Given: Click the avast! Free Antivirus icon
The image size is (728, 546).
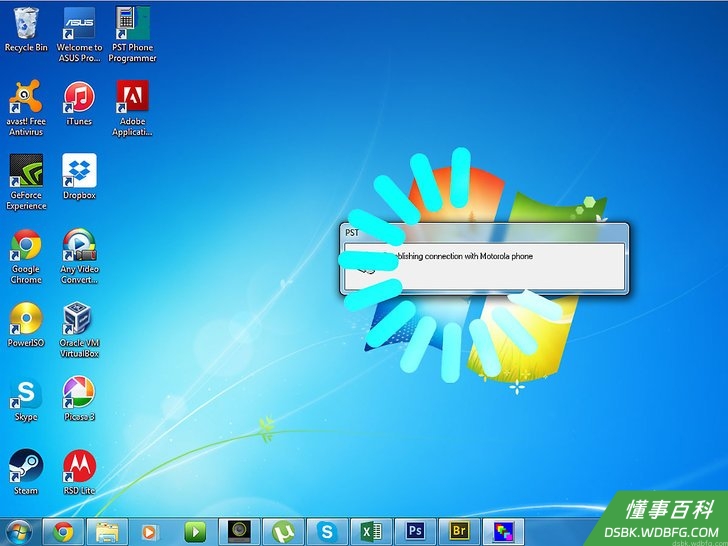Looking at the screenshot, I should pyautogui.click(x=26, y=108).
